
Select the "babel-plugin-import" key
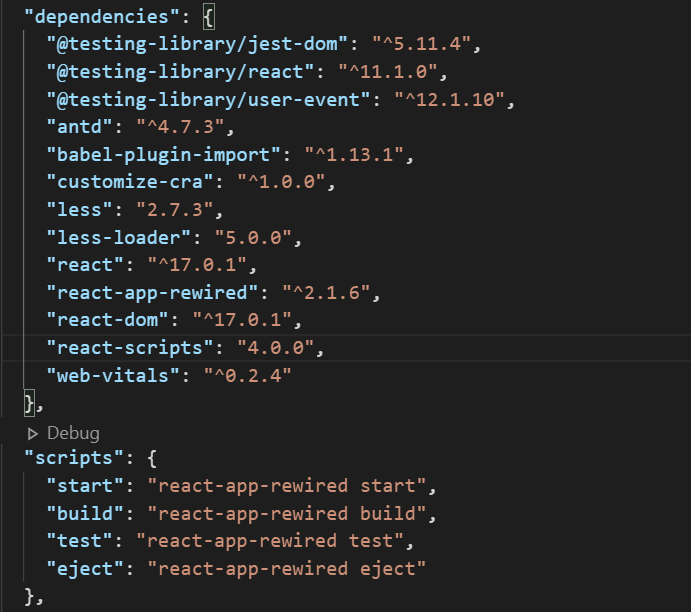(x=163, y=155)
